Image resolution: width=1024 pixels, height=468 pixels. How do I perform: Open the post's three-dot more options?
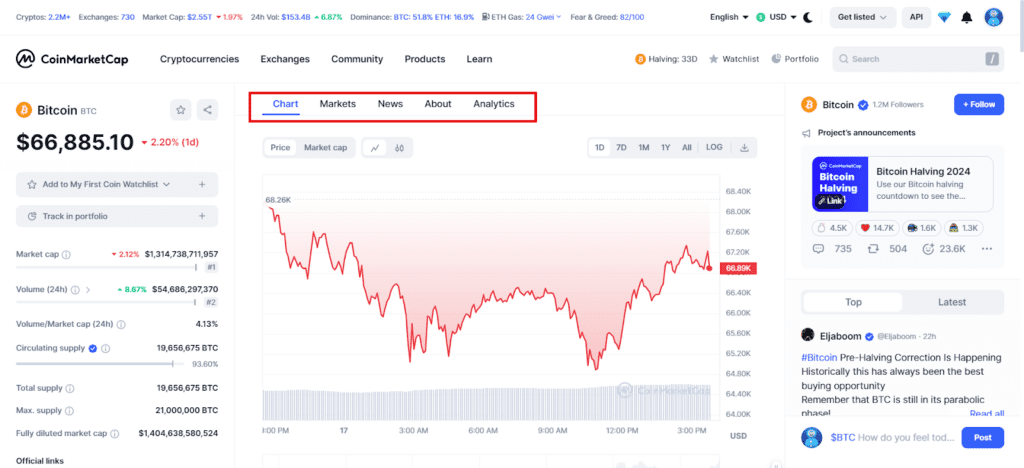tap(987, 249)
